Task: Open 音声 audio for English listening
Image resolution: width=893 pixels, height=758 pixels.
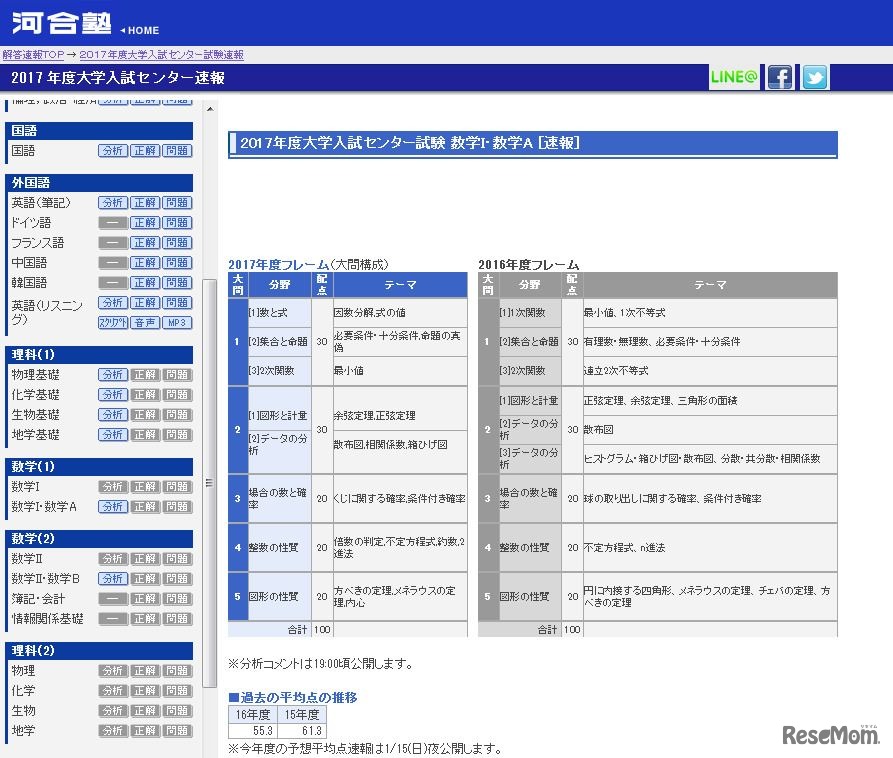Action: coord(145,323)
